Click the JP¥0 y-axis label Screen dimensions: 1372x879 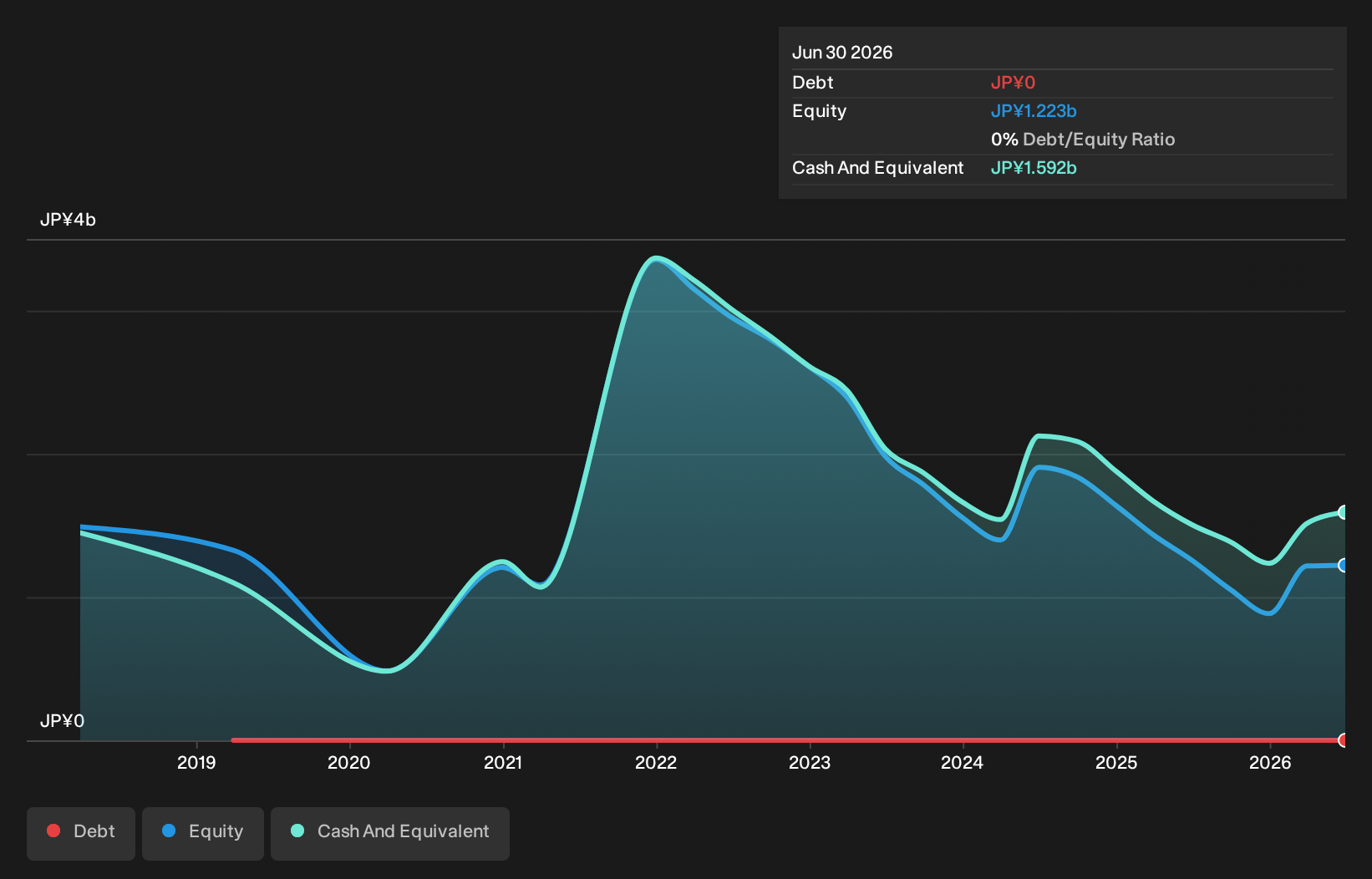point(62,721)
